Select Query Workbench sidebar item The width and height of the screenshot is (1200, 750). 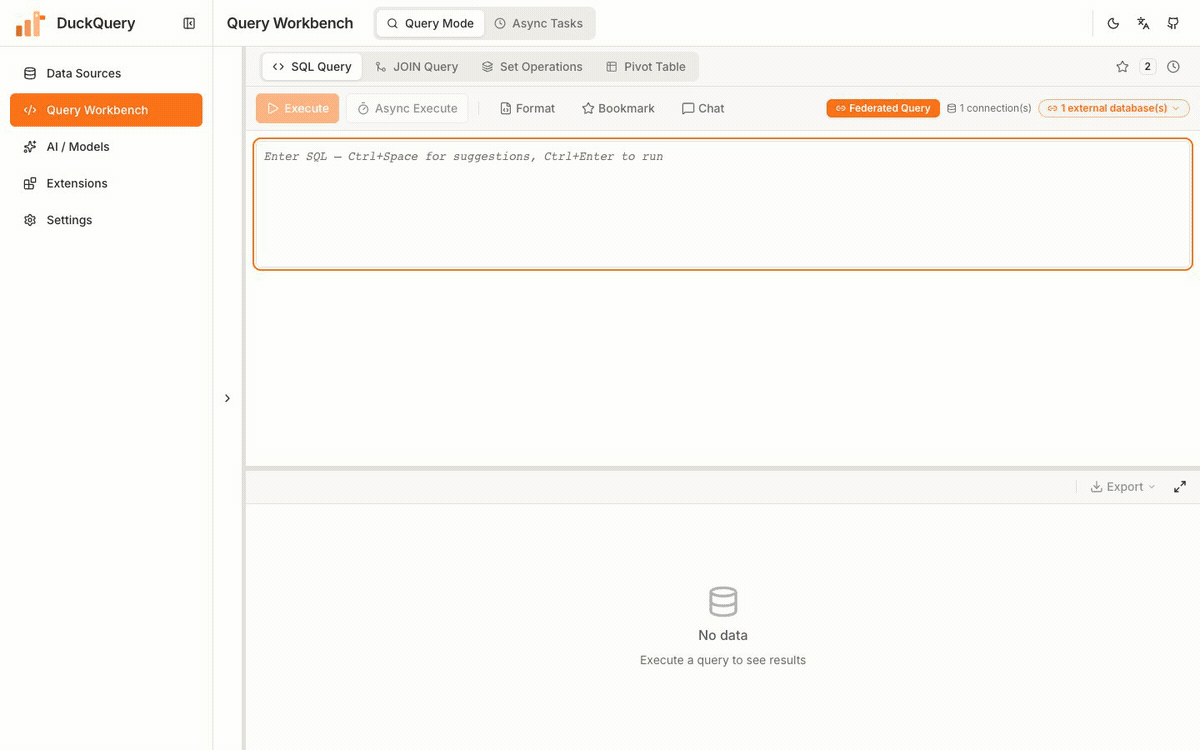106,110
